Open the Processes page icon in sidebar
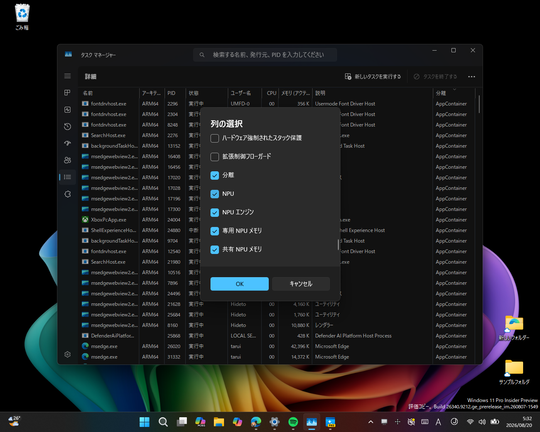Image resolution: width=540 pixels, height=432 pixels. [68, 93]
